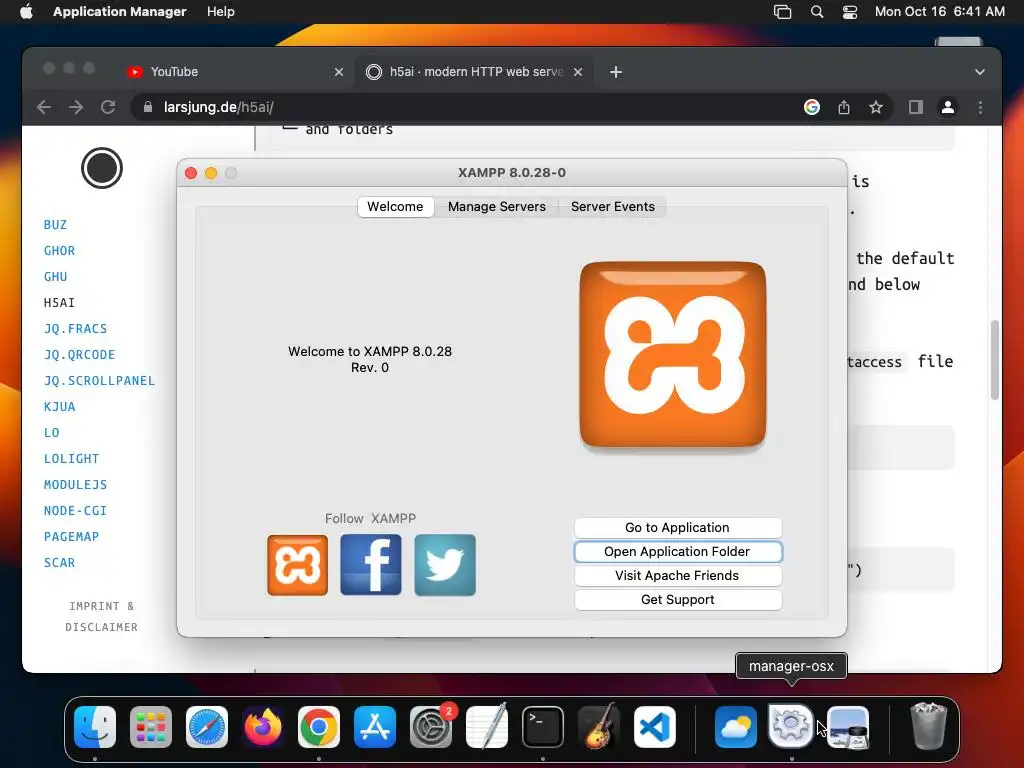1024x768 pixels.
Task: Click the Google icon in Chrome's address bar
Action: 812,107
